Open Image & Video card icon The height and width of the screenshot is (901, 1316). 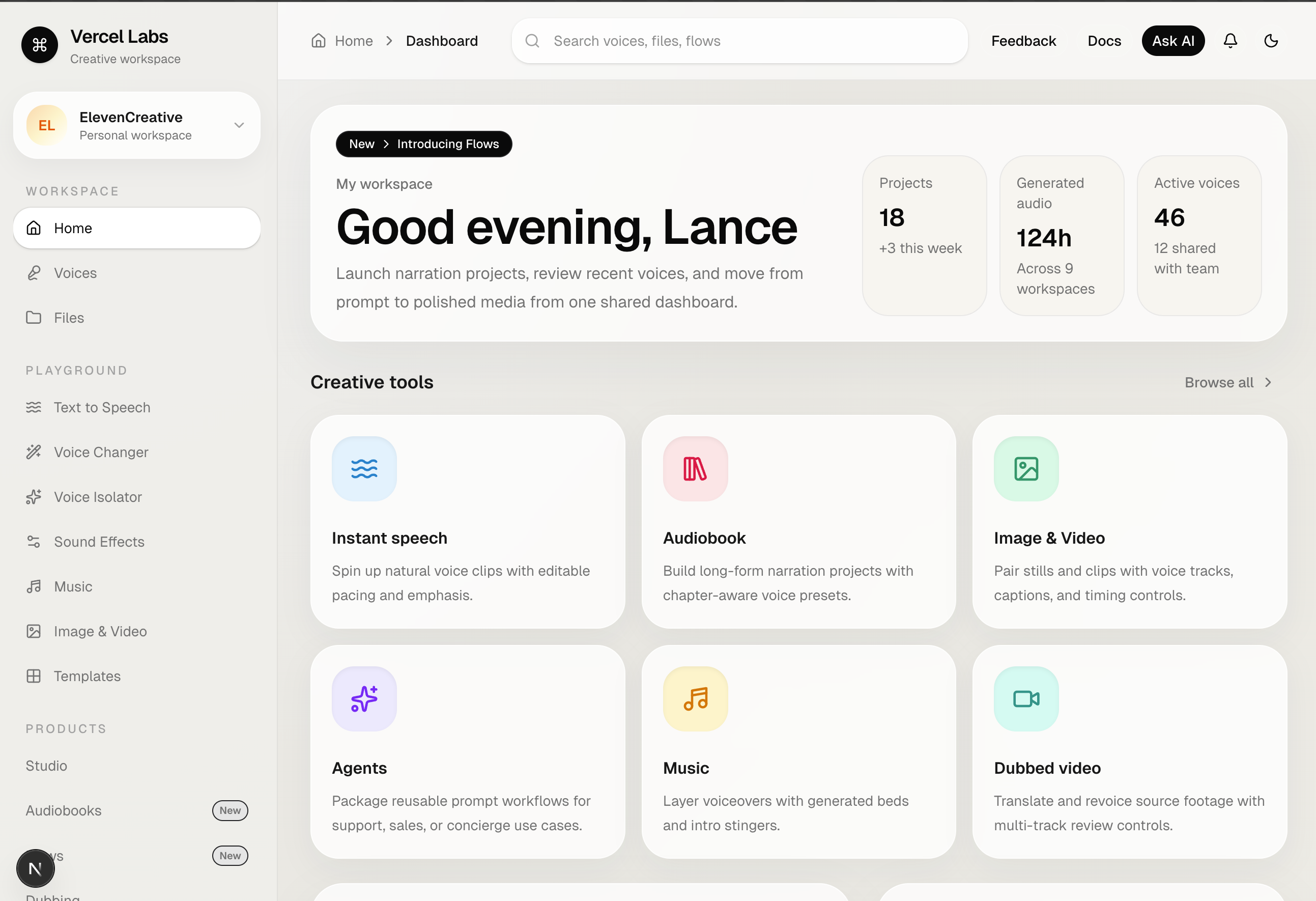[1025, 469]
